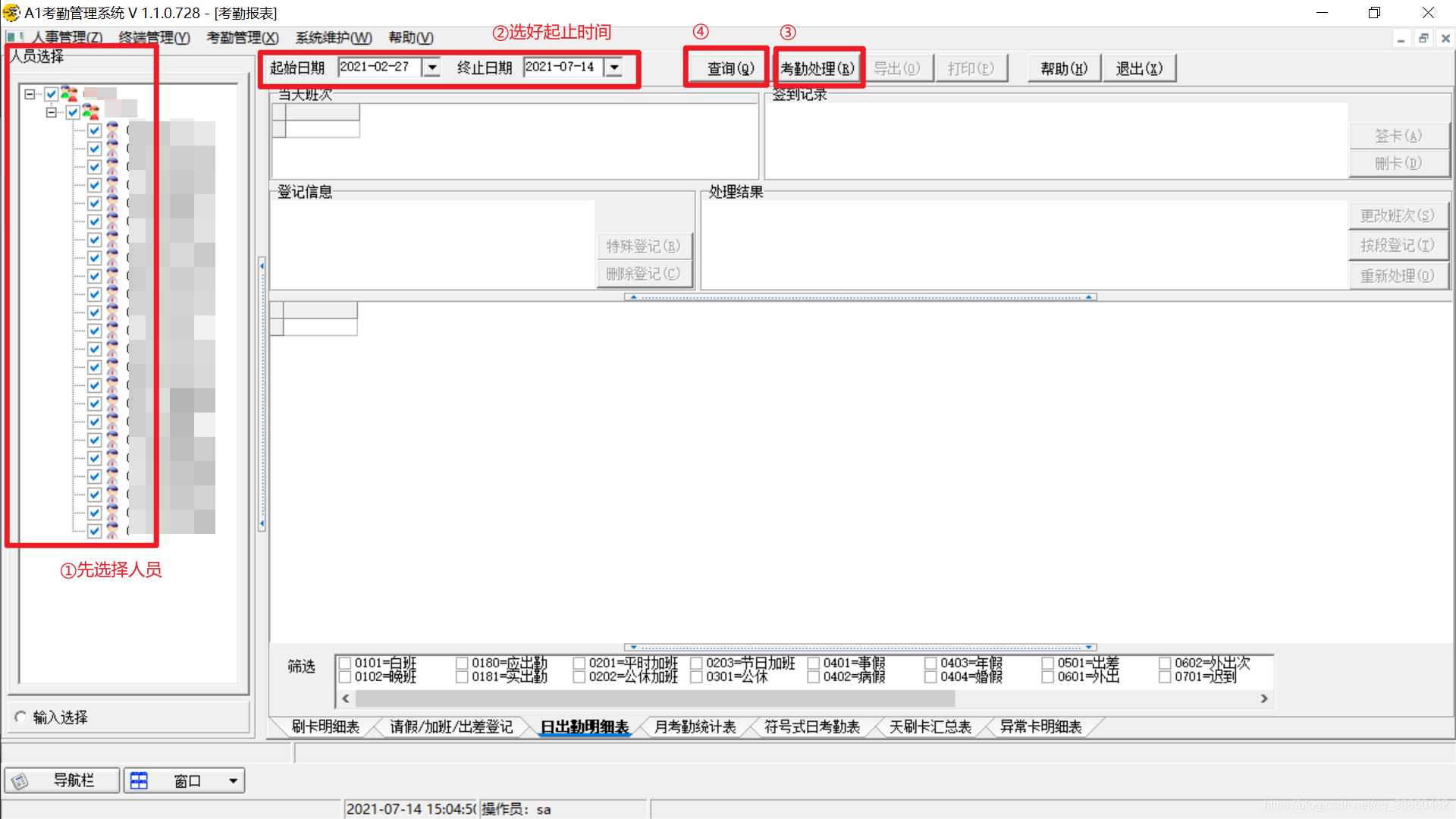Click the 考勤处理 button

tap(817, 68)
